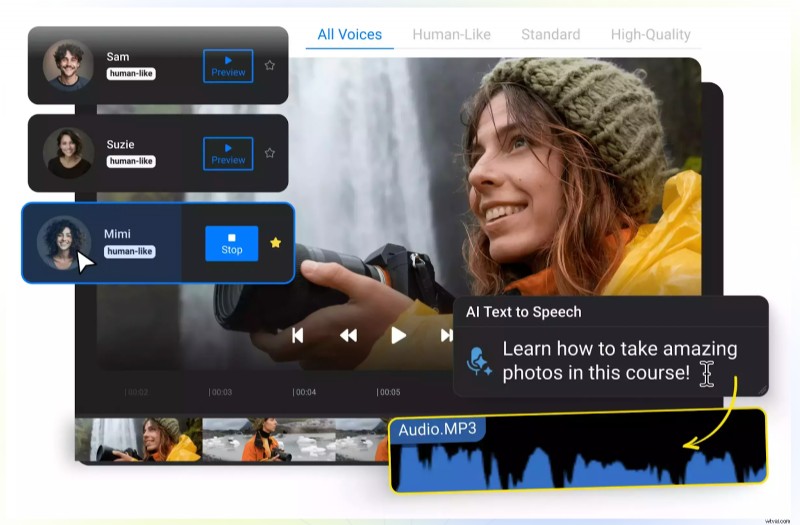Click into the text-to-speech text field
The image size is (800, 525).
click(x=620, y=361)
